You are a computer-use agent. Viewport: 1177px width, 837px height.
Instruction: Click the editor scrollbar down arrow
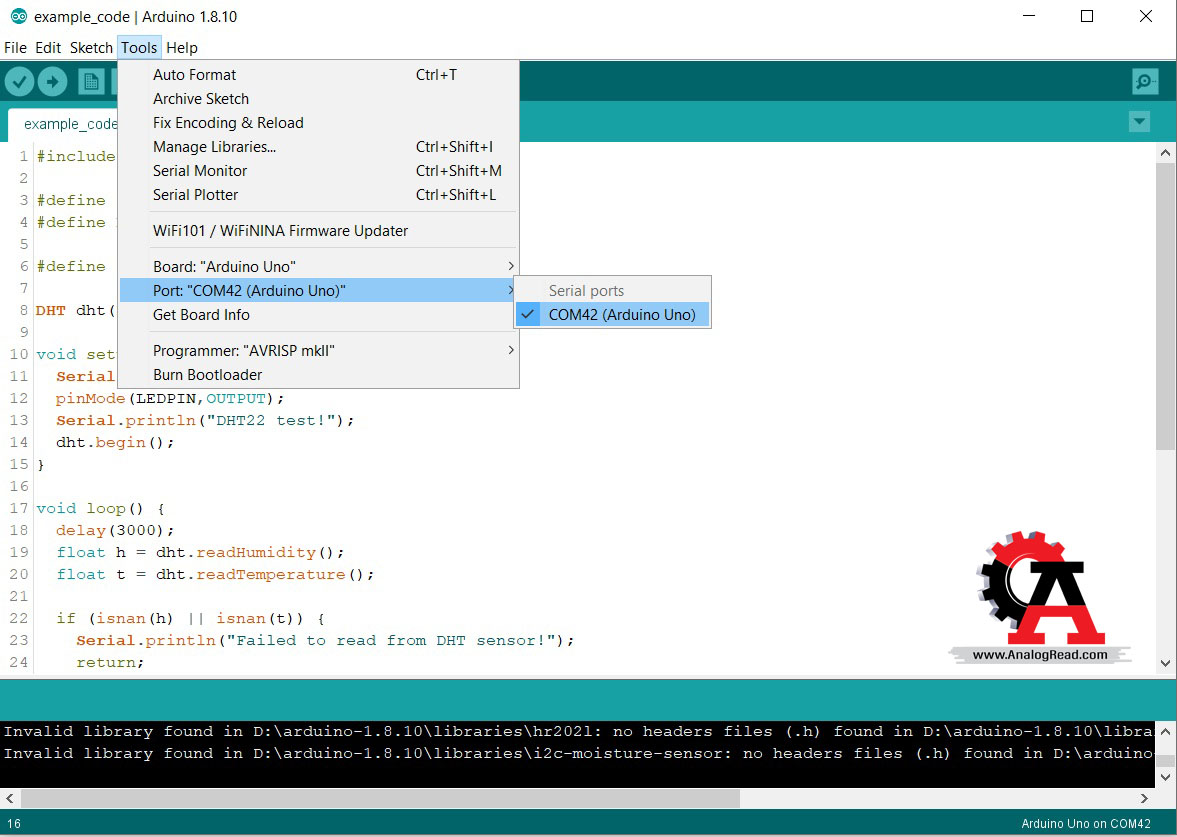[x=1165, y=663]
